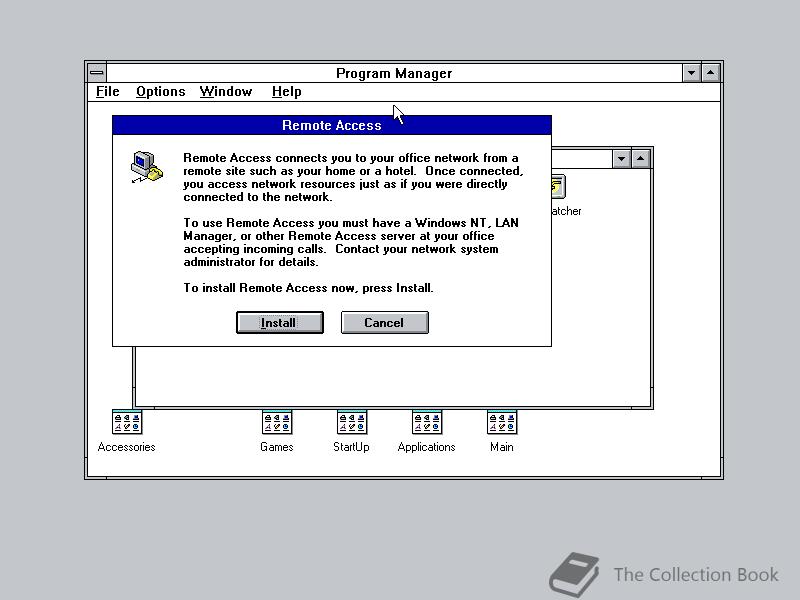
Task: Open the Main program group
Action: click(x=501, y=421)
